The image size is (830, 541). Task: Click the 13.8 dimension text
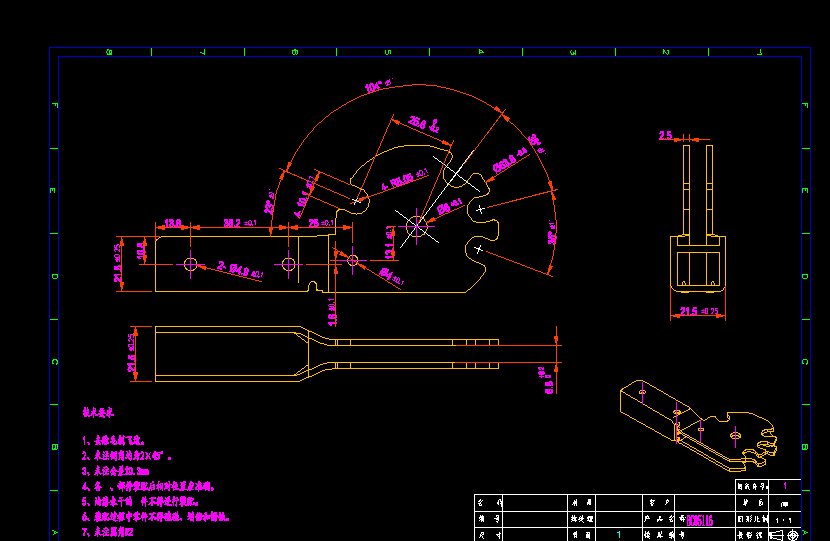point(172,222)
